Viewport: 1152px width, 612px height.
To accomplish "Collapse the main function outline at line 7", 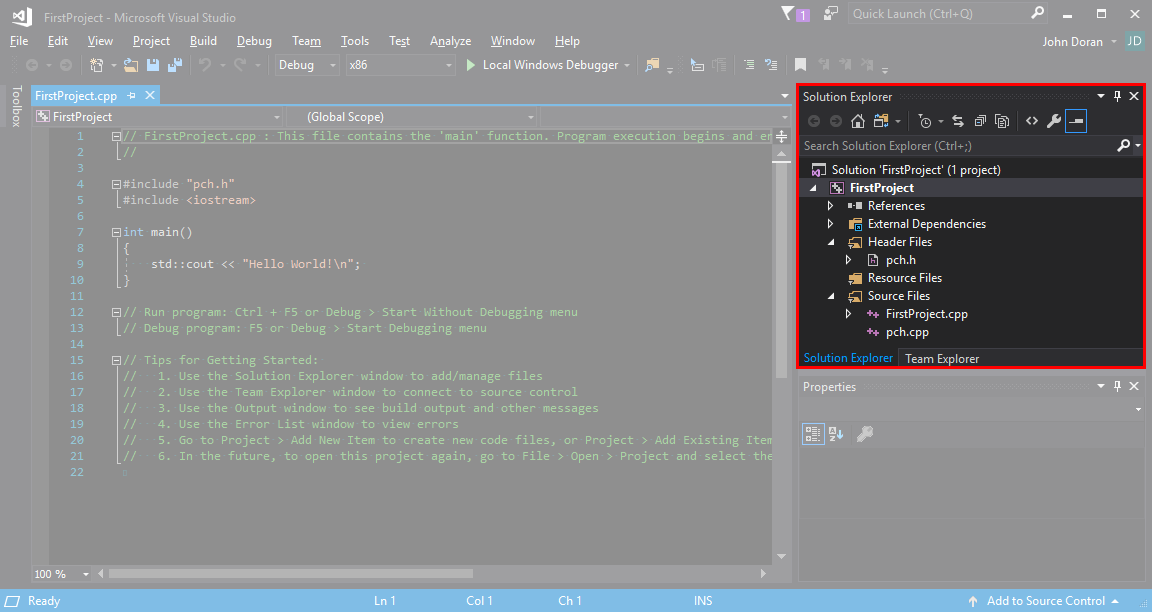I will pos(116,232).
